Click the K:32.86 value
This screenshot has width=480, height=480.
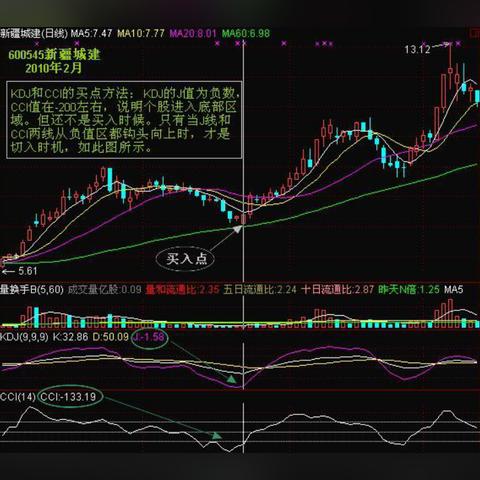coord(70,337)
